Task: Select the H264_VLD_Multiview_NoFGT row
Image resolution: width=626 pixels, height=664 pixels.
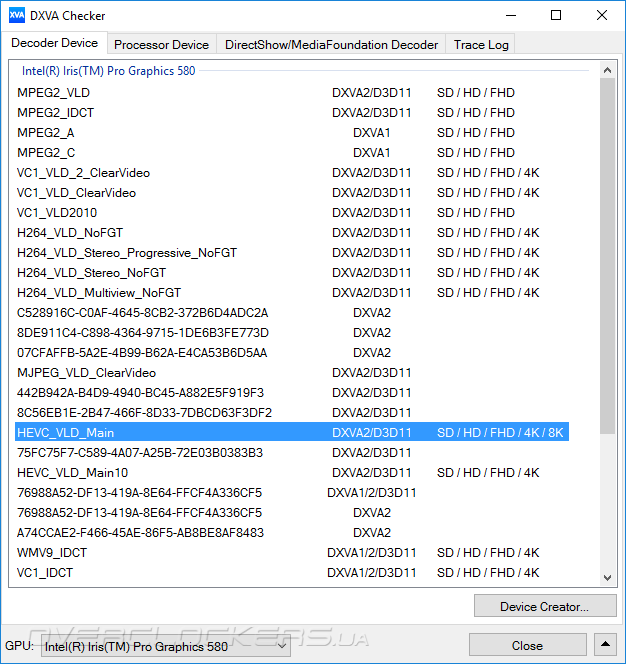Action: click(292, 293)
